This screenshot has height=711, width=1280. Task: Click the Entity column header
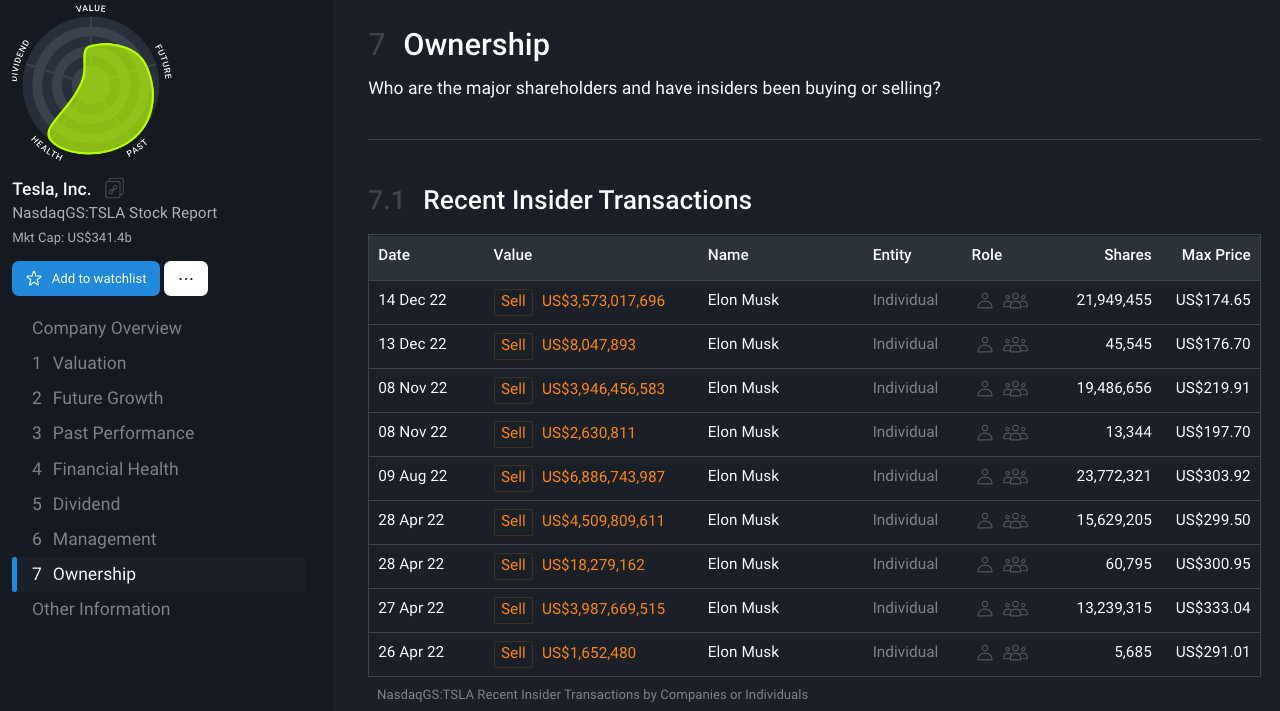(x=892, y=255)
